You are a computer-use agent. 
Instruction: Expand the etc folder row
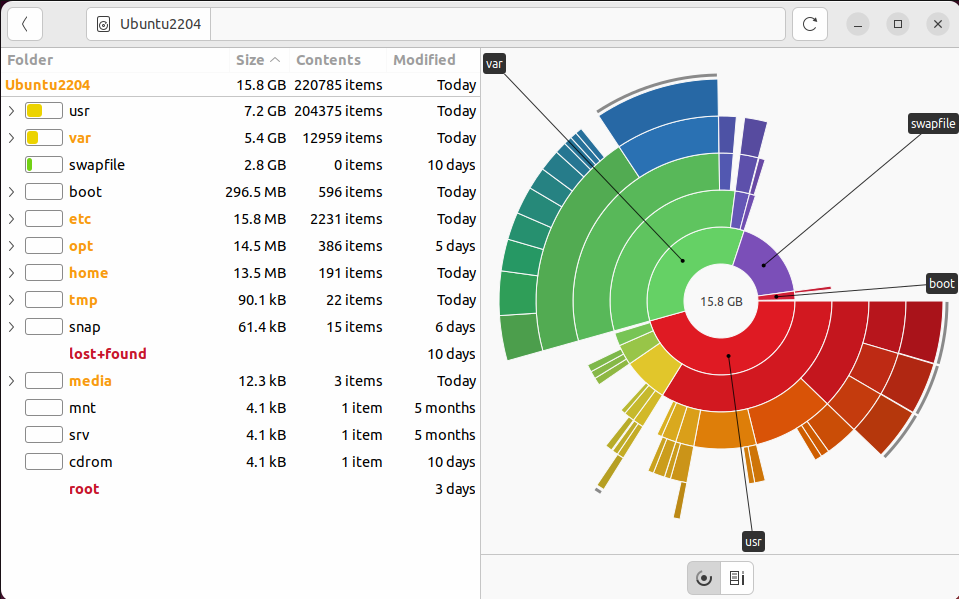(12, 218)
